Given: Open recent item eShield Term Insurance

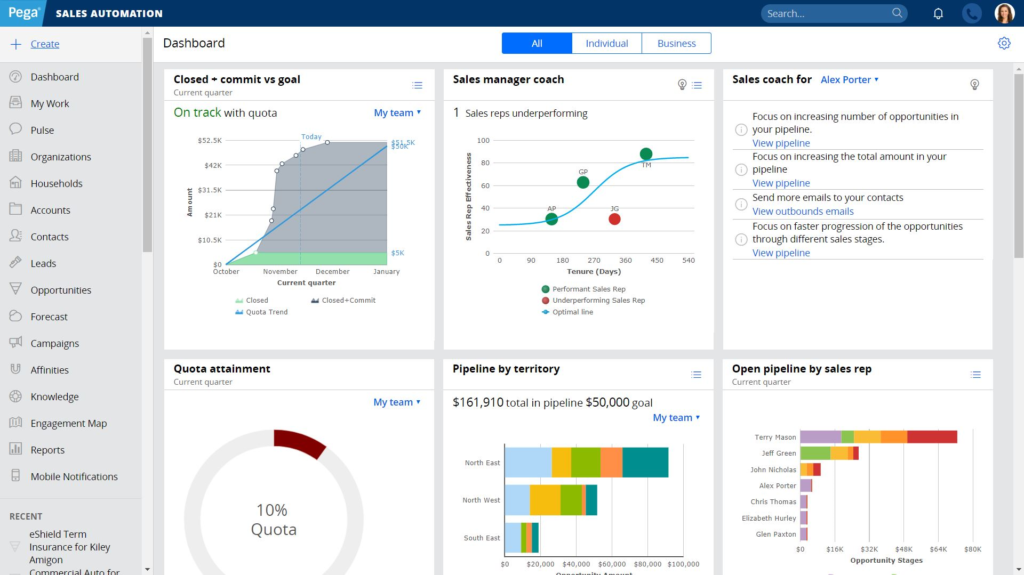Looking at the screenshot, I should 69,546.
